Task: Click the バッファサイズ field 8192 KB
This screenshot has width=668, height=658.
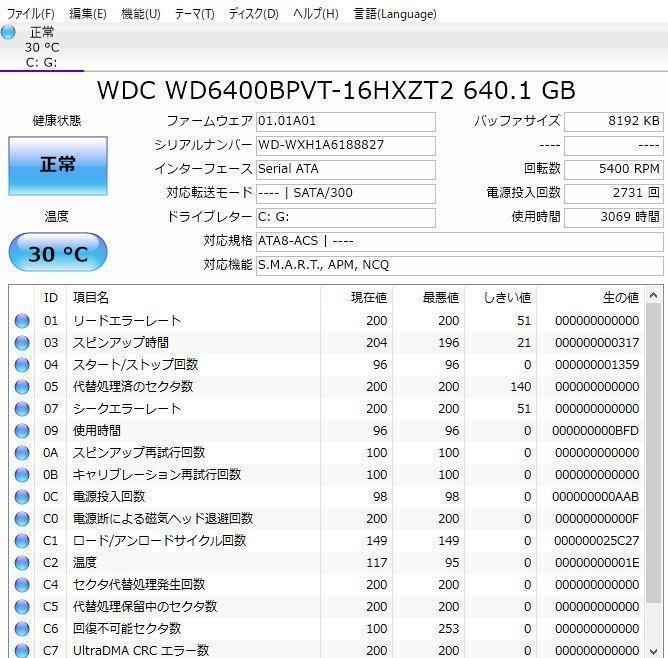Action: [x=613, y=122]
